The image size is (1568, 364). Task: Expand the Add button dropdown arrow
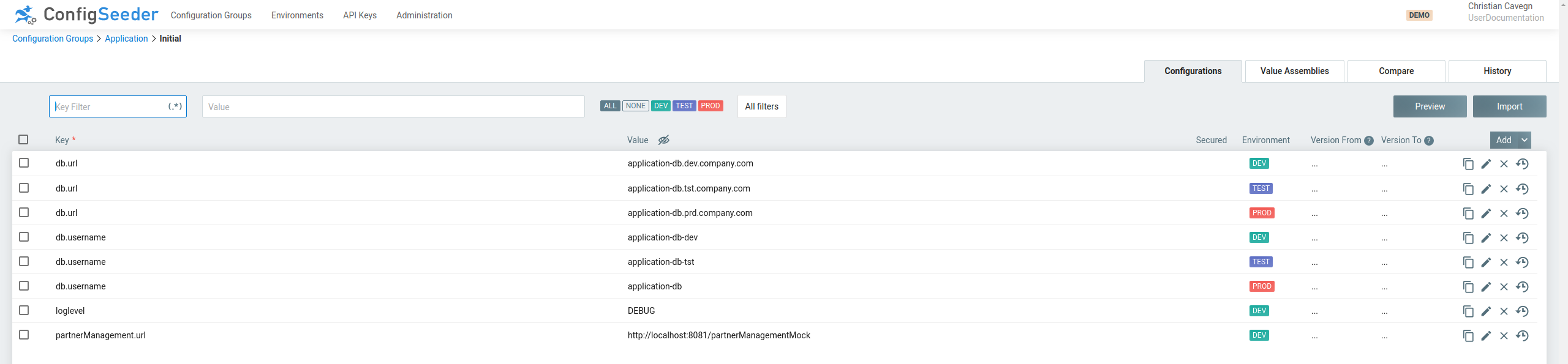(x=1524, y=140)
